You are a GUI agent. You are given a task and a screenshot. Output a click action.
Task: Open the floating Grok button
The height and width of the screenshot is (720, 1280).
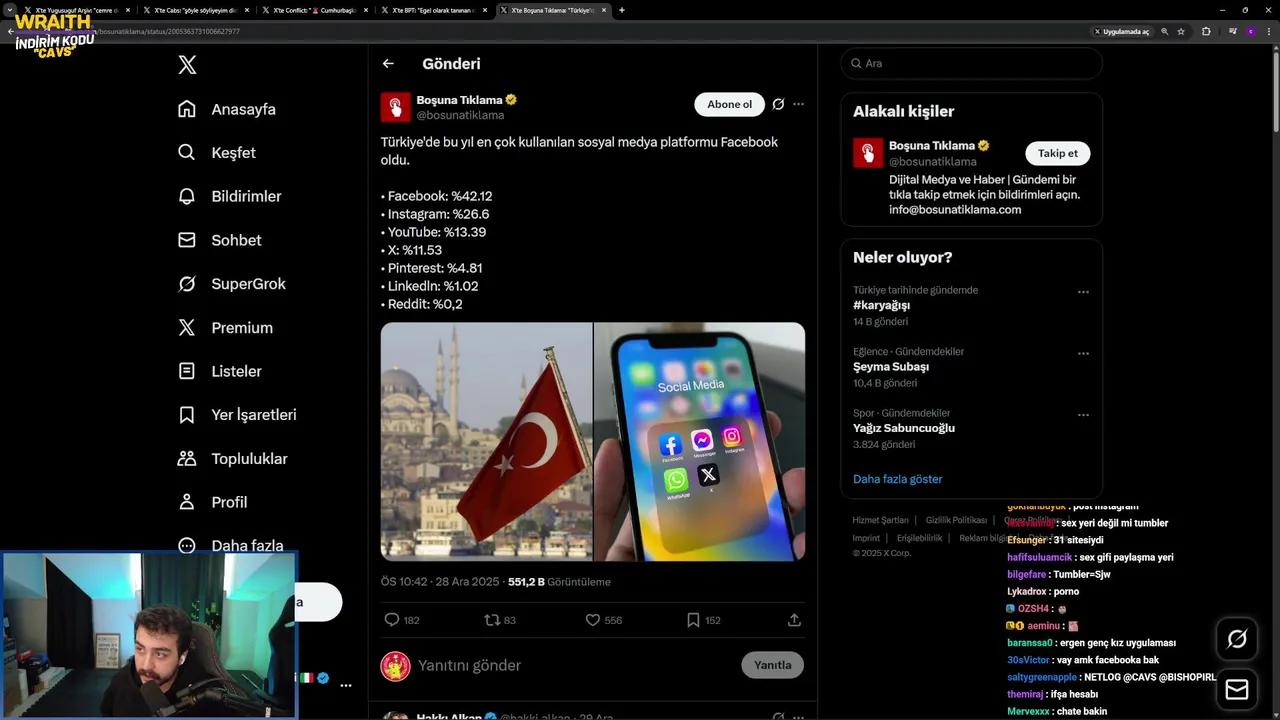pyautogui.click(x=1237, y=639)
